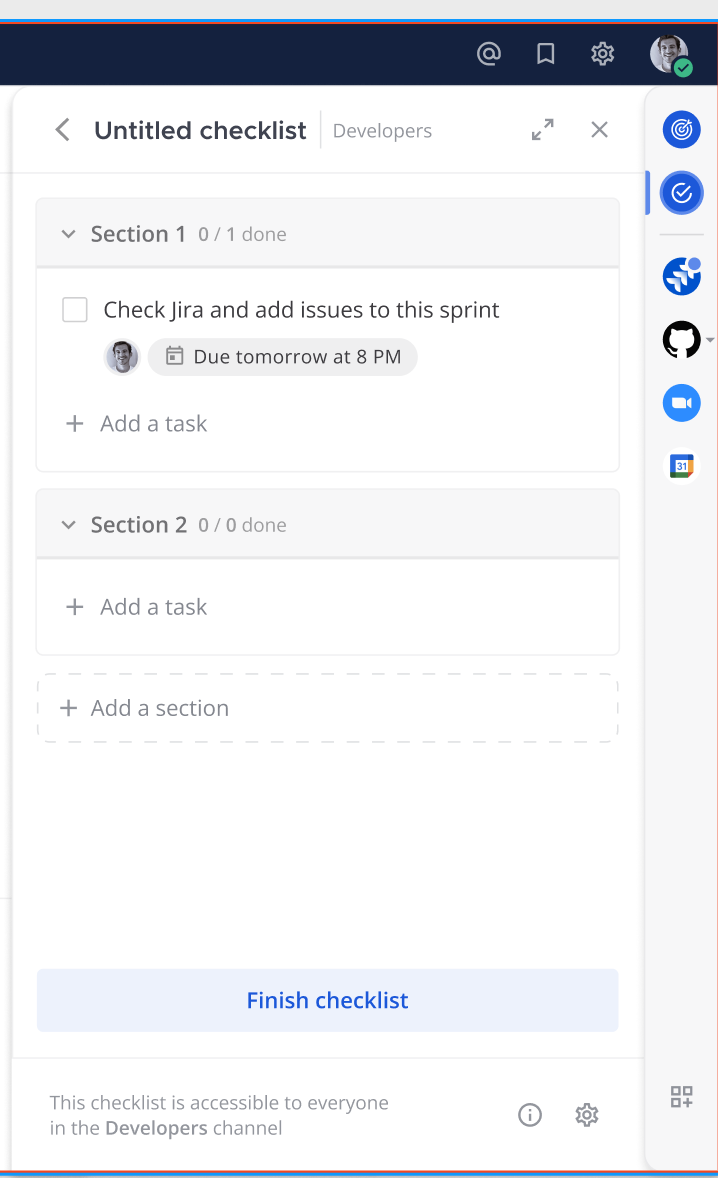718x1178 pixels.
Task: Open checklist settings with the gear icon
Action: 586,1114
